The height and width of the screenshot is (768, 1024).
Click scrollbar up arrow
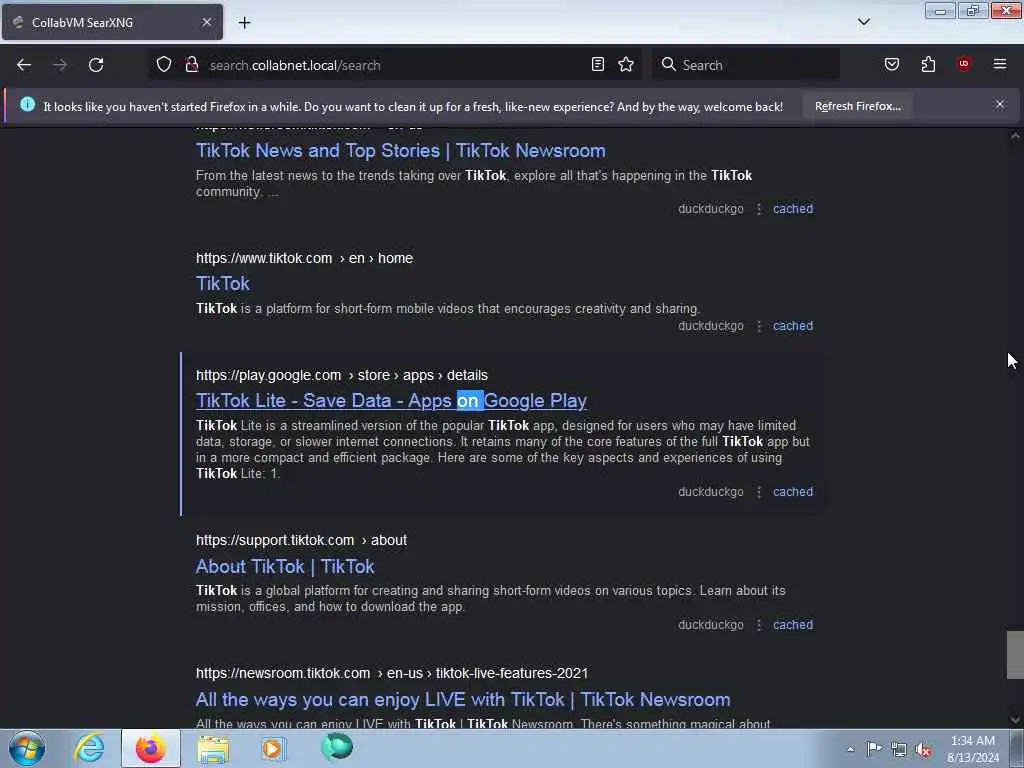[x=1015, y=136]
